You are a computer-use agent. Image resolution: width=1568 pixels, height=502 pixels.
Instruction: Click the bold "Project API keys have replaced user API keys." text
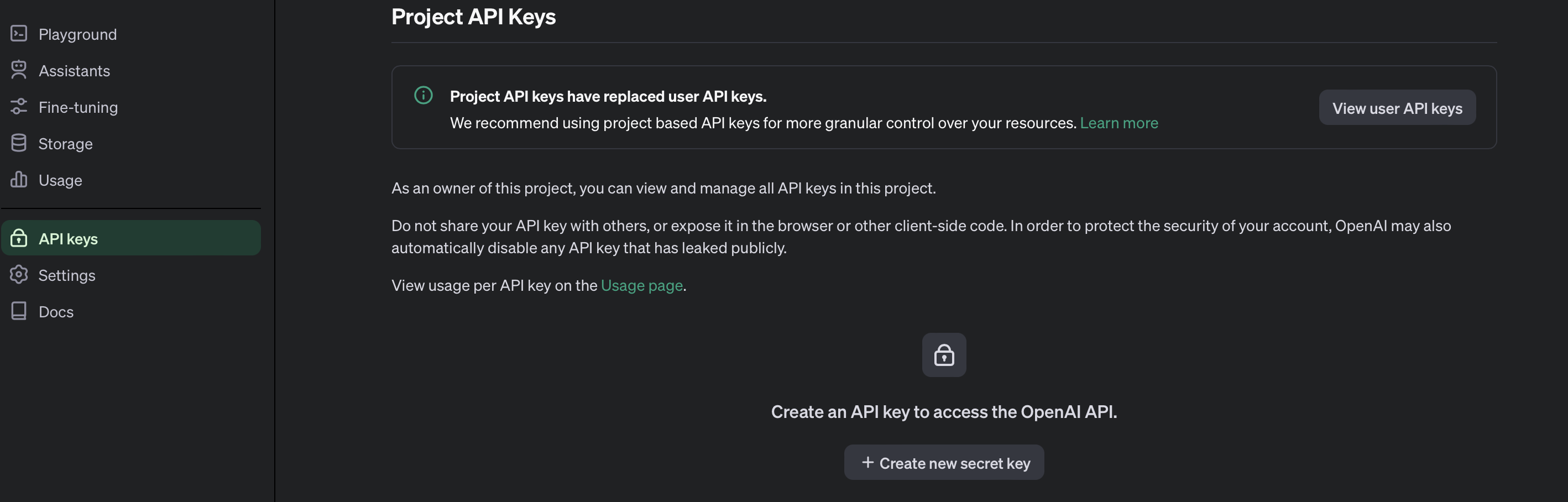(608, 96)
